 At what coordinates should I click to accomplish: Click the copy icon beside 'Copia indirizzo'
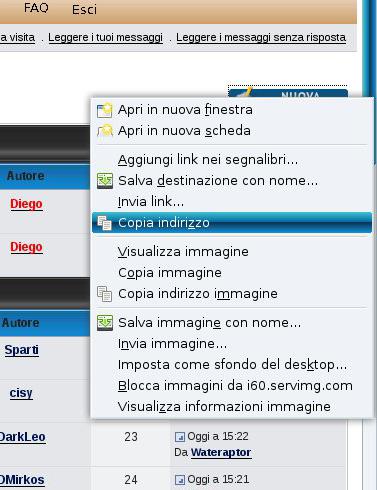click(x=104, y=223)
